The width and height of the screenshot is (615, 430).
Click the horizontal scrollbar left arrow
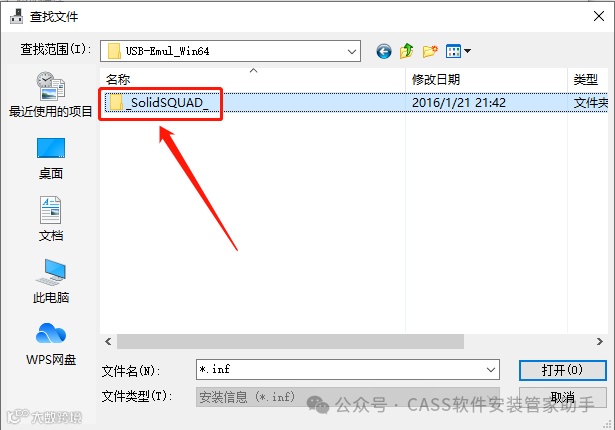coord(108,341)
